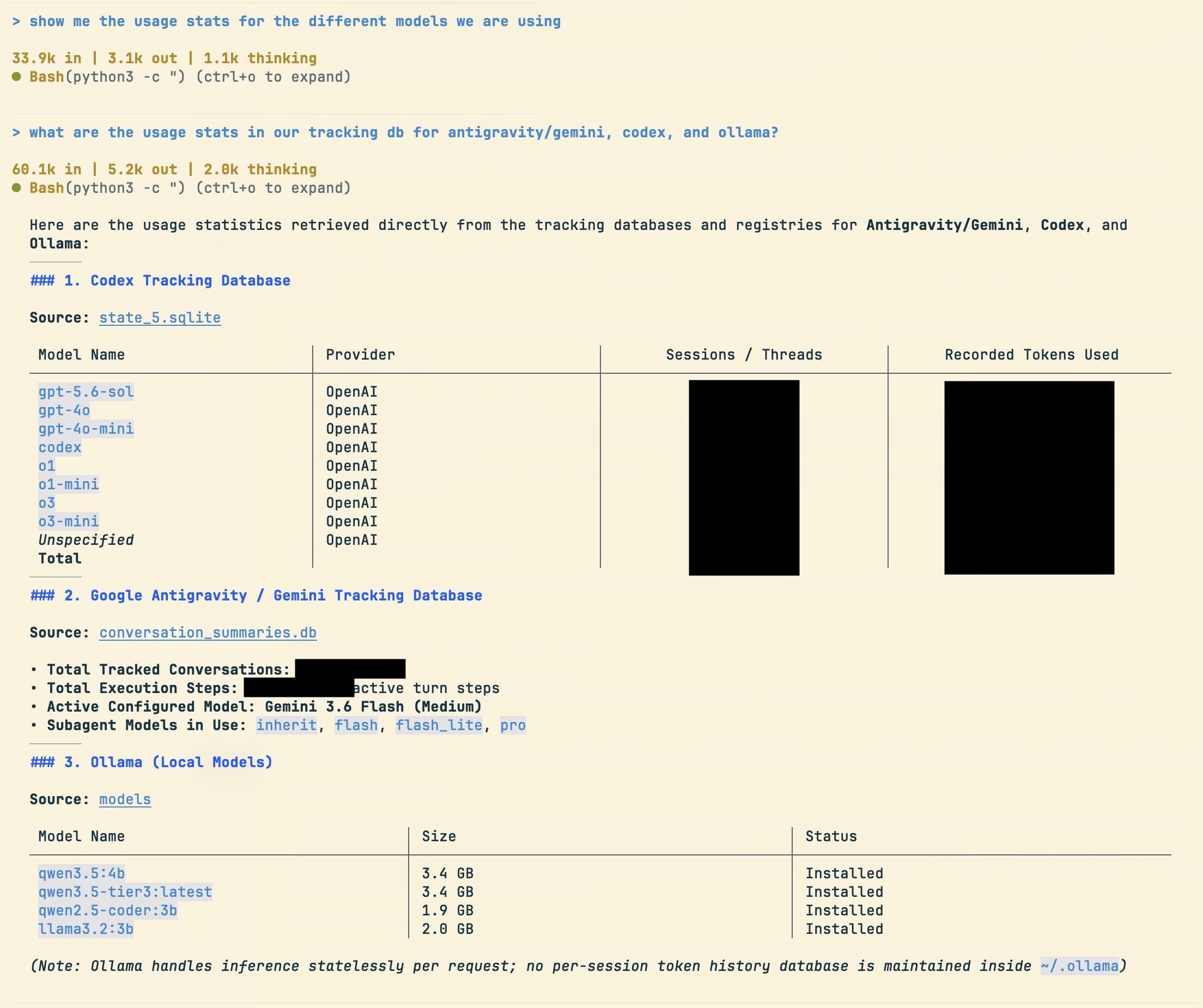Click the second prompt about tracking db
The height and width of the screenshot is (1008, 1203).
(395, 133)
